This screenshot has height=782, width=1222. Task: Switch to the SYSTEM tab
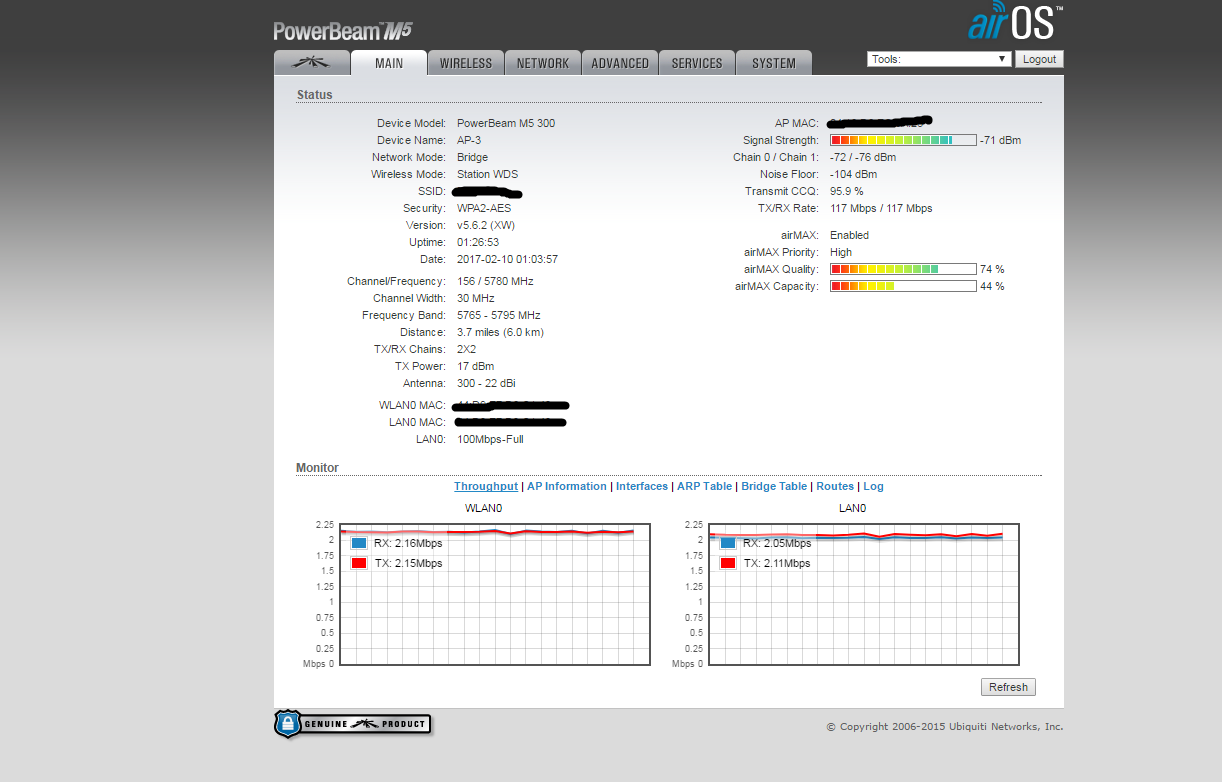(774, 63)
